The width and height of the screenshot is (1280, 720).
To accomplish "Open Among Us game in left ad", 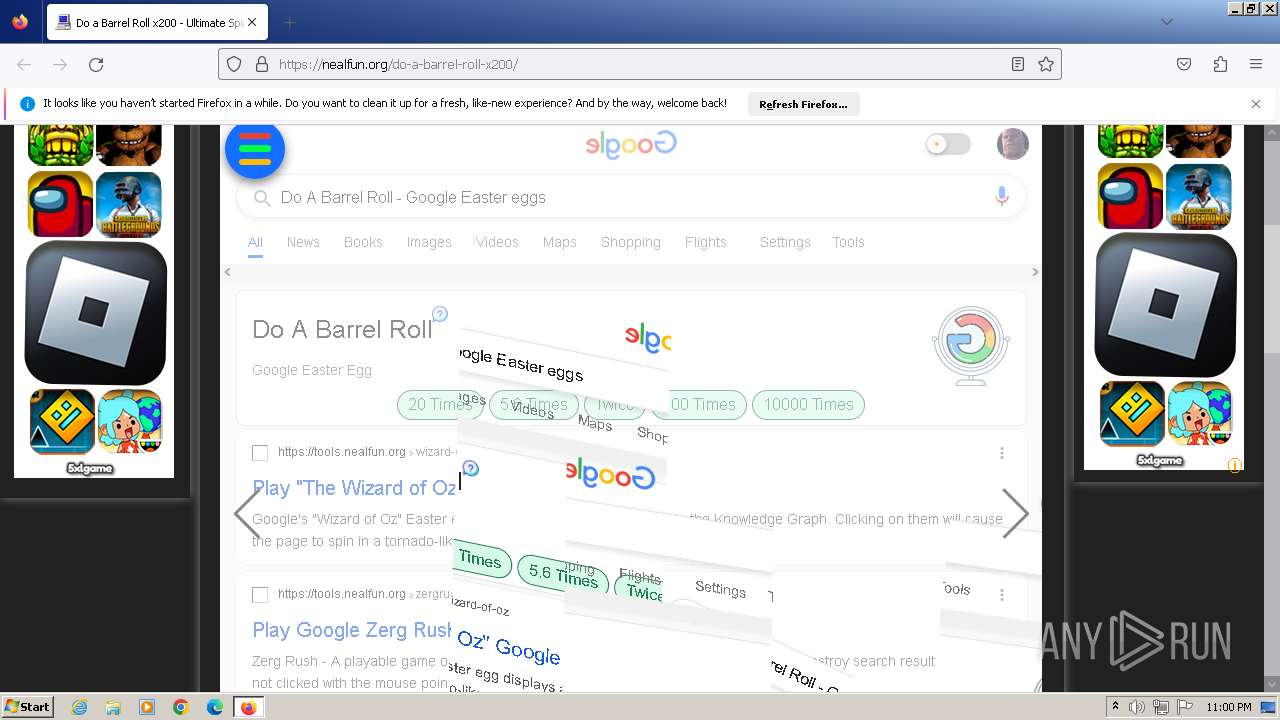I will click(x=60, y=203).
